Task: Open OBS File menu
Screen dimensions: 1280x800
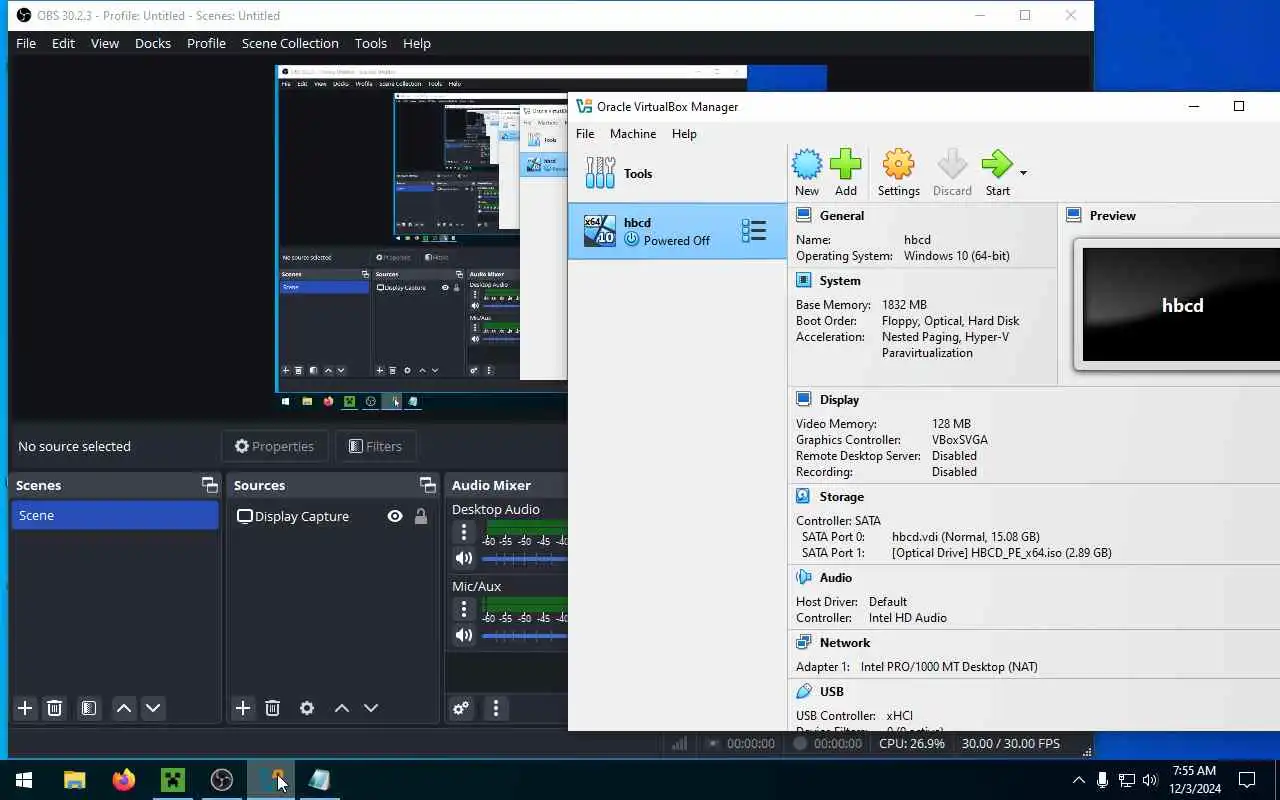Action: (x=26, y=43)
